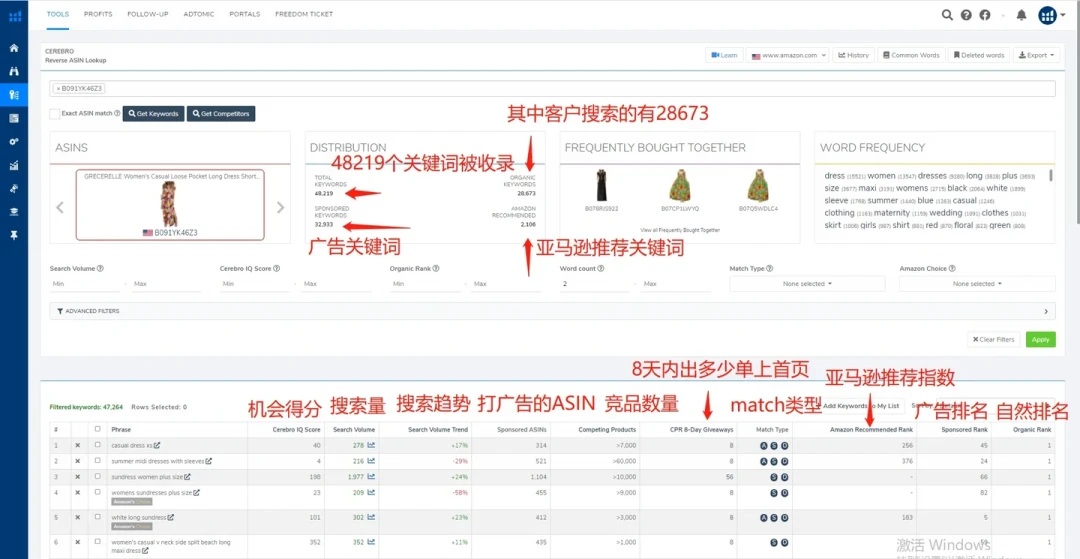Switch to the Portals tab

[x=245, y=14]
